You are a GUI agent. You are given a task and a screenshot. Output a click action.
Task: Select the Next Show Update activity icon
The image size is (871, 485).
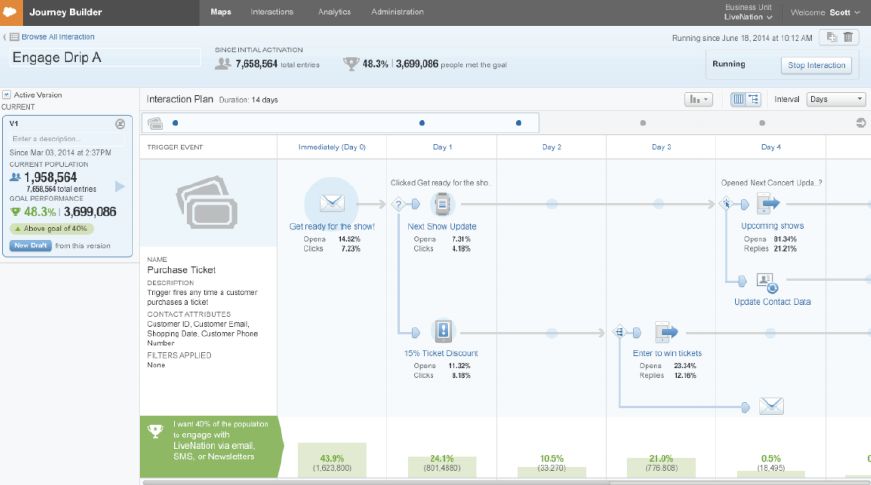click(x=443, y=204)
